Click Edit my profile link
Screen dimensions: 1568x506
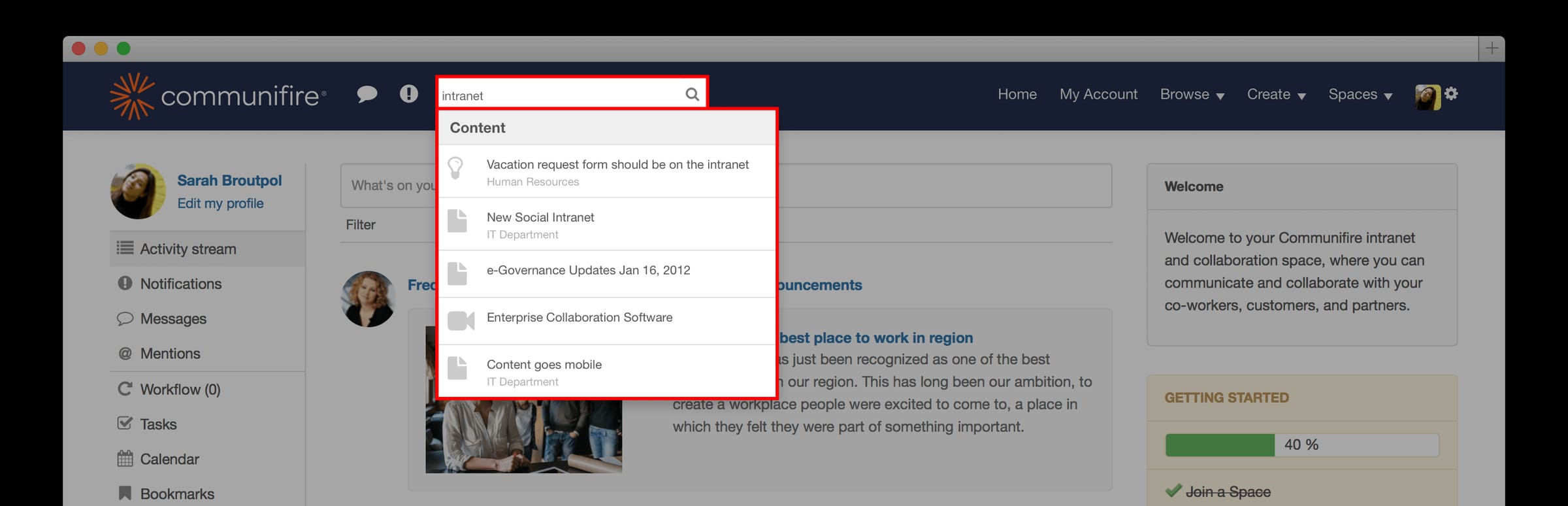220,203
